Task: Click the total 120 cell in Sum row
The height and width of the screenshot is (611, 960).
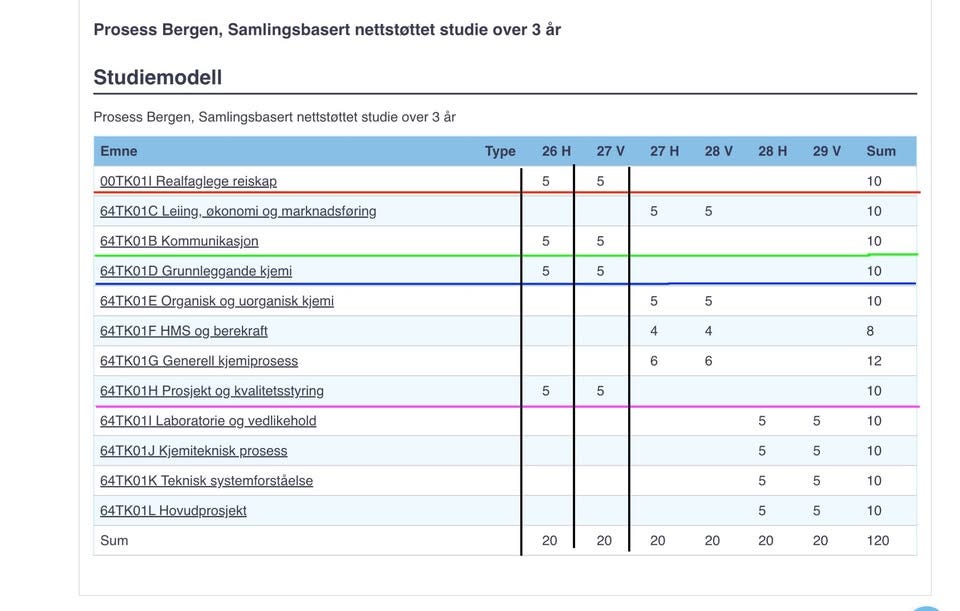Action: pyautogui.click(x=877, y=541)
